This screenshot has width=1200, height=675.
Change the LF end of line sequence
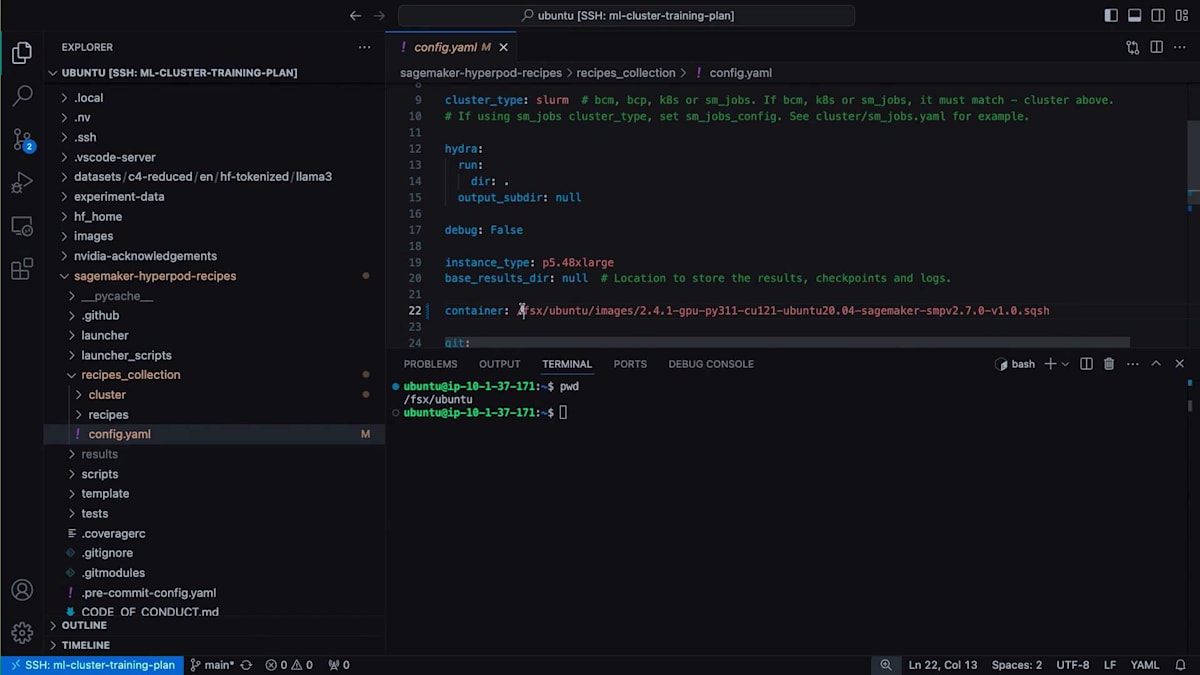coord(1110,665)
